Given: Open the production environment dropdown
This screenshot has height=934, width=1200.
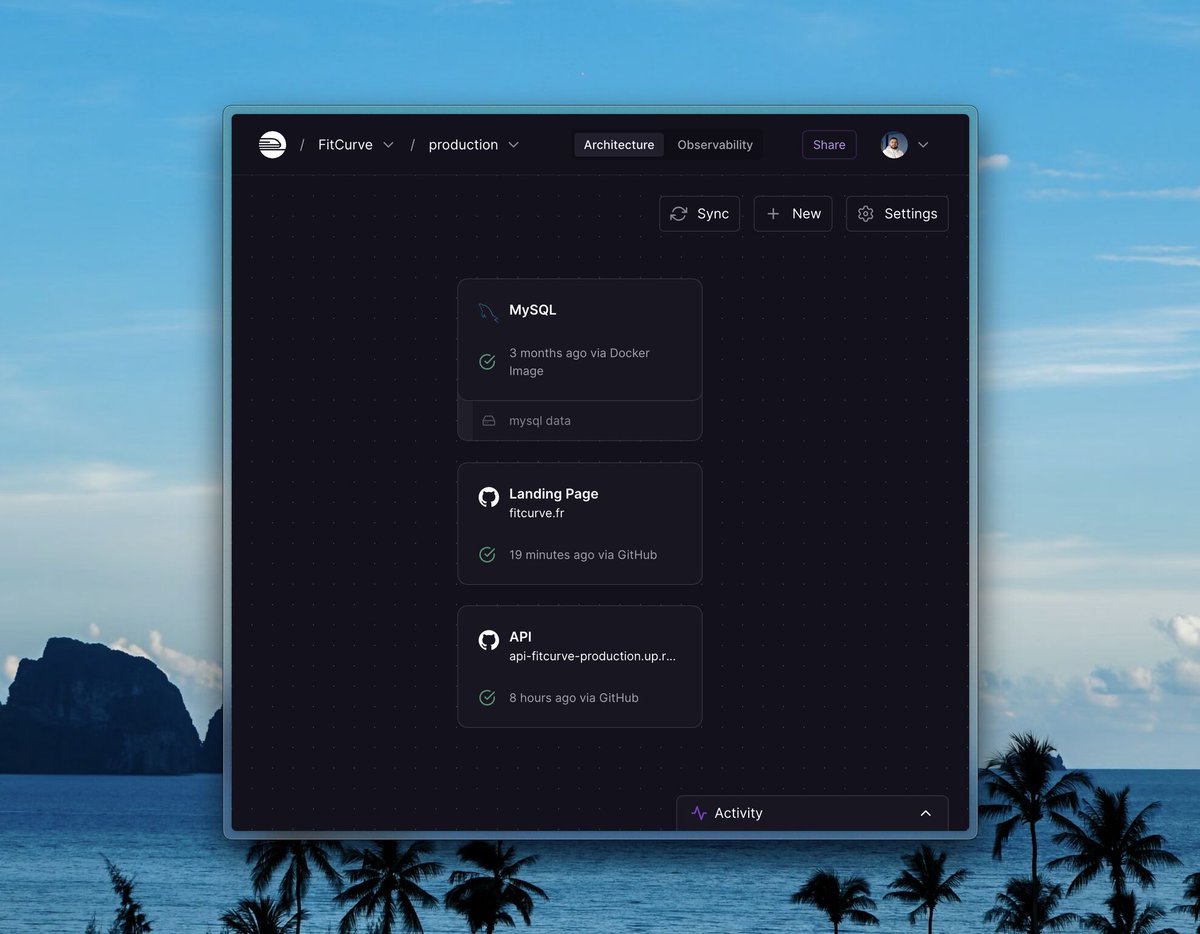Looking at the screenshot, I should tap(474, 145).
